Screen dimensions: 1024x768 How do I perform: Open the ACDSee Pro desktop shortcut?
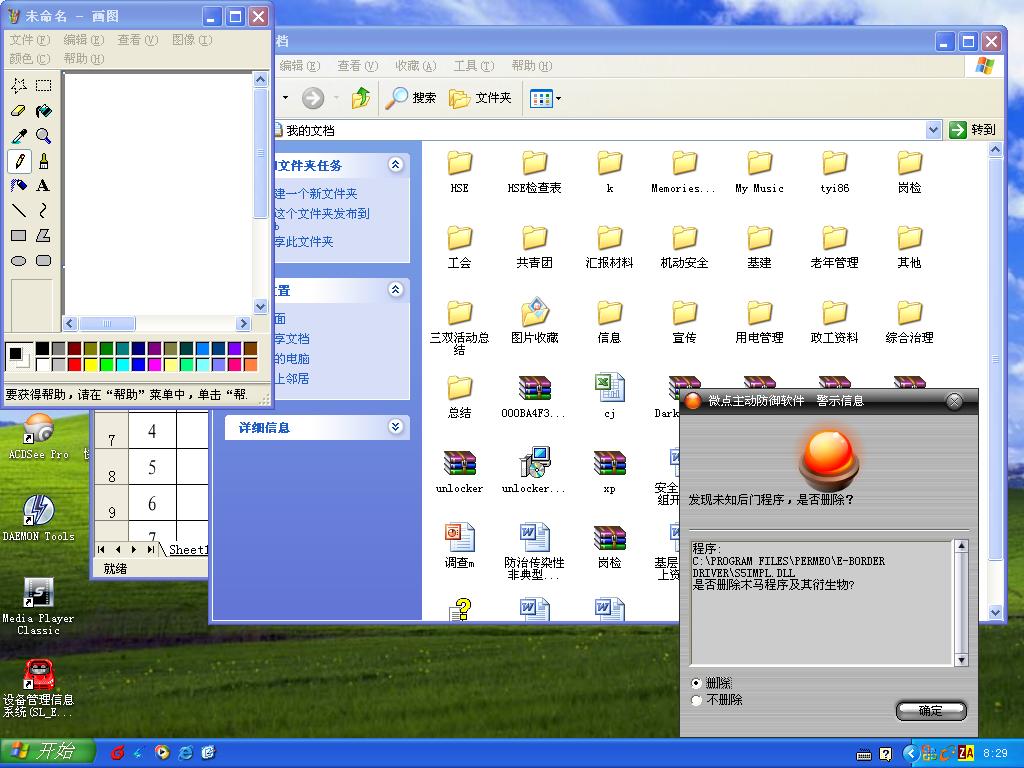(x=39, y=436)
